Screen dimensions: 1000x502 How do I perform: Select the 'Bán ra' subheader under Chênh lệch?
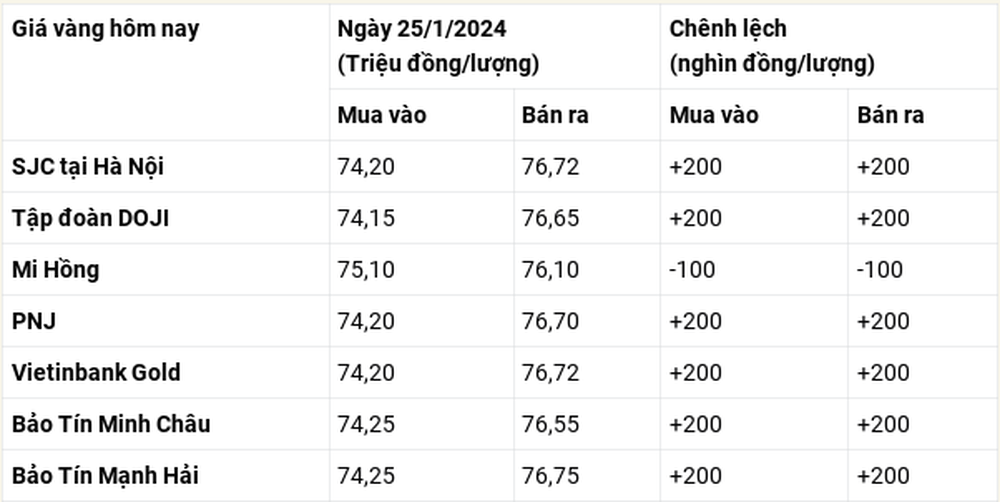[890, 115]
